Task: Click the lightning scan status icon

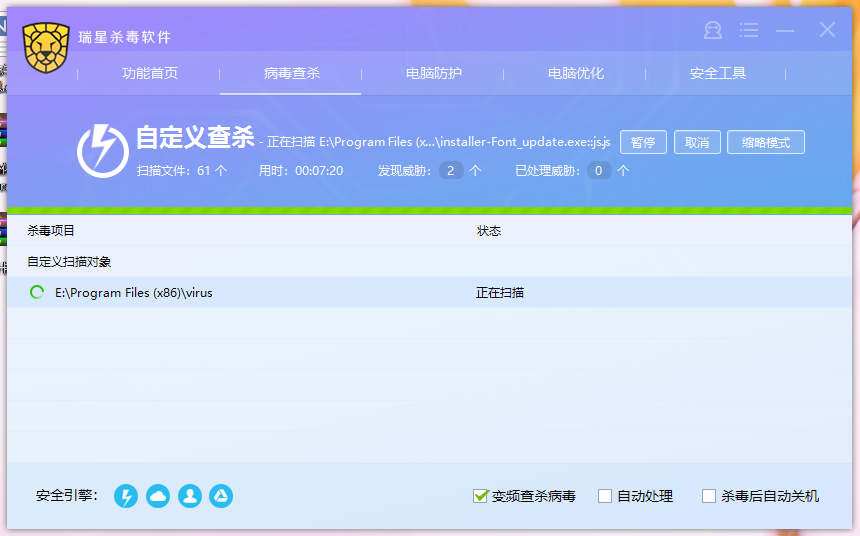Action: (103, 151)
